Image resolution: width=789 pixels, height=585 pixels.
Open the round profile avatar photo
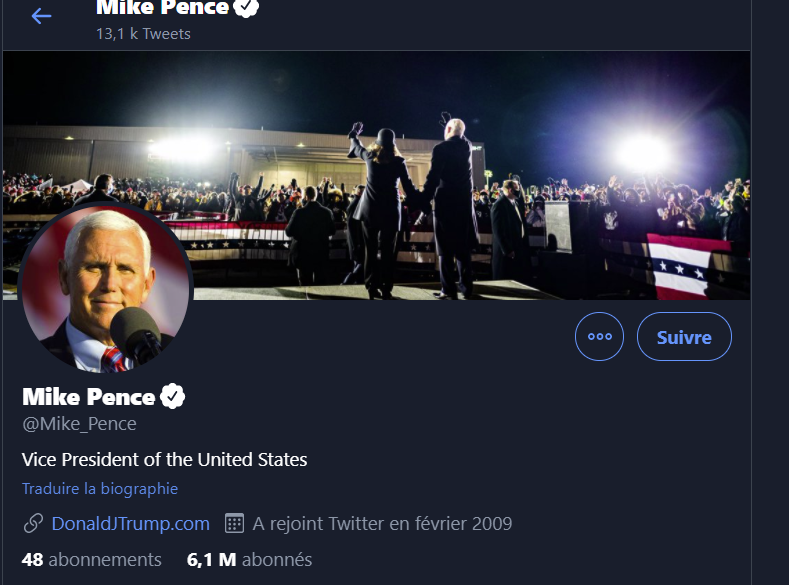105,290
